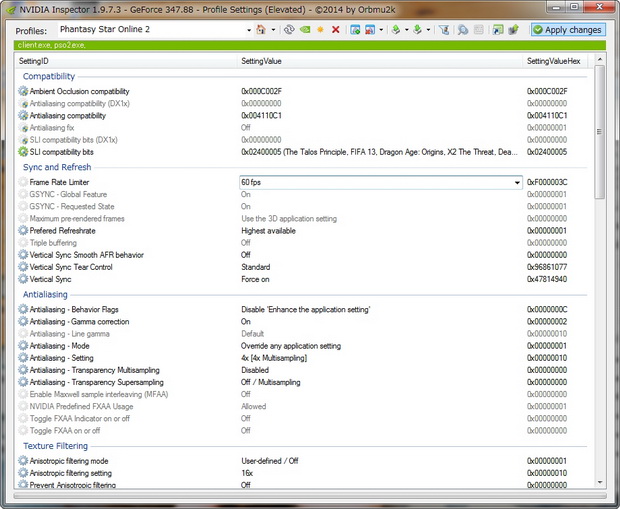
Task: Click the red X delete profile icon
Action: point(336,30)
